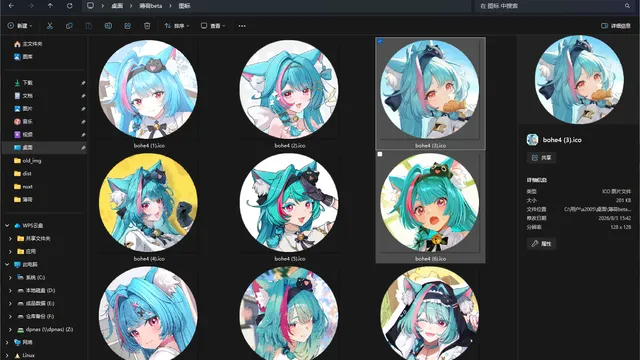Collapse the WPS云盘 tree node
Screen dimensions: 640x360
[7, 225]
